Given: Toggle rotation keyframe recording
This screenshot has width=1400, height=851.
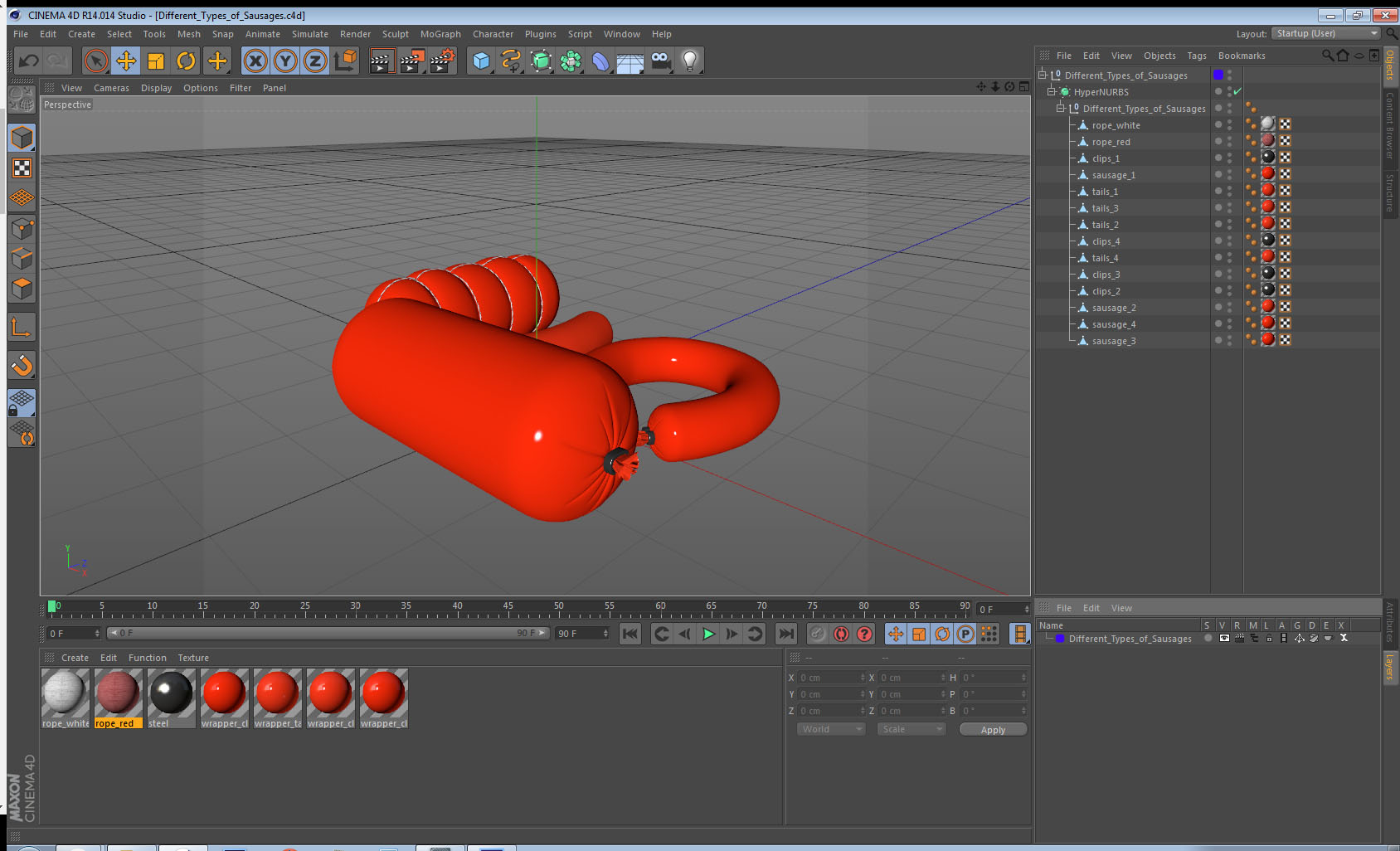Looking at the screenshot, I should pos(942,634).
